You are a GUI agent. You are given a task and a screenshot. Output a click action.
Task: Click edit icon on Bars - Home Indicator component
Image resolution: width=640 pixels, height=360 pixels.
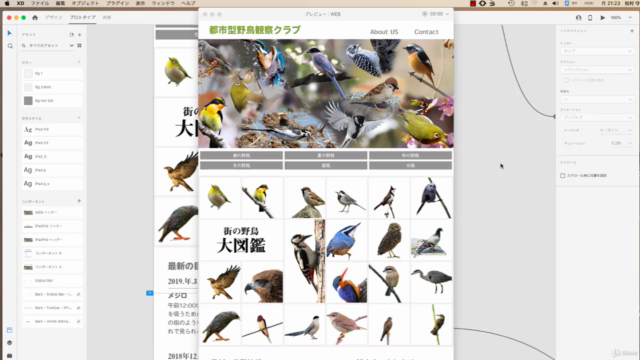click(x=78, y=322)
